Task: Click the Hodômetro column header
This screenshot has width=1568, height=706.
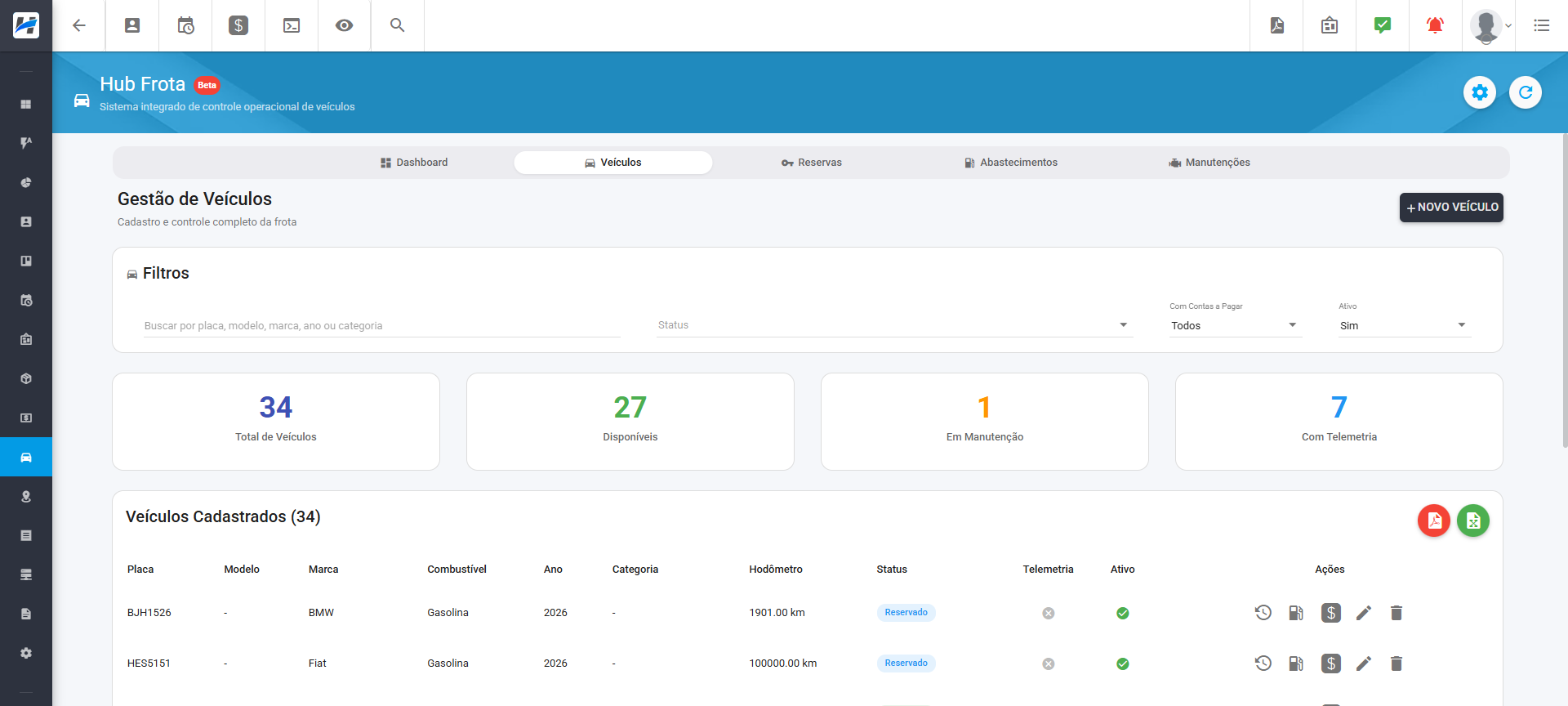Action: pyautogui.click(x=776, y=570)
